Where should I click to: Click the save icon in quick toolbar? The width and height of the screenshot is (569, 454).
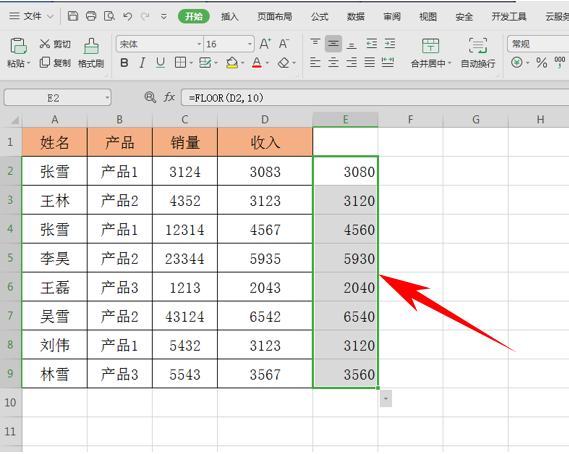pos(73,16)
